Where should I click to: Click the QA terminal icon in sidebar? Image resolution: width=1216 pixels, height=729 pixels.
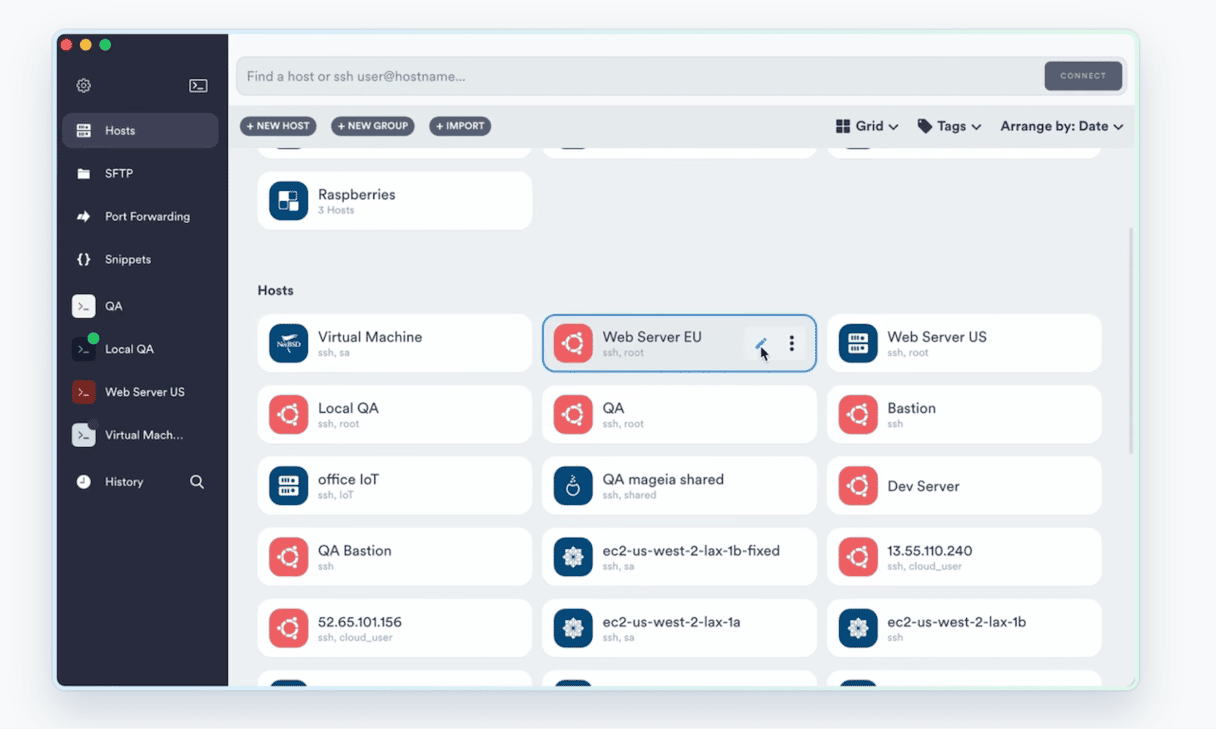coord(84,306)
